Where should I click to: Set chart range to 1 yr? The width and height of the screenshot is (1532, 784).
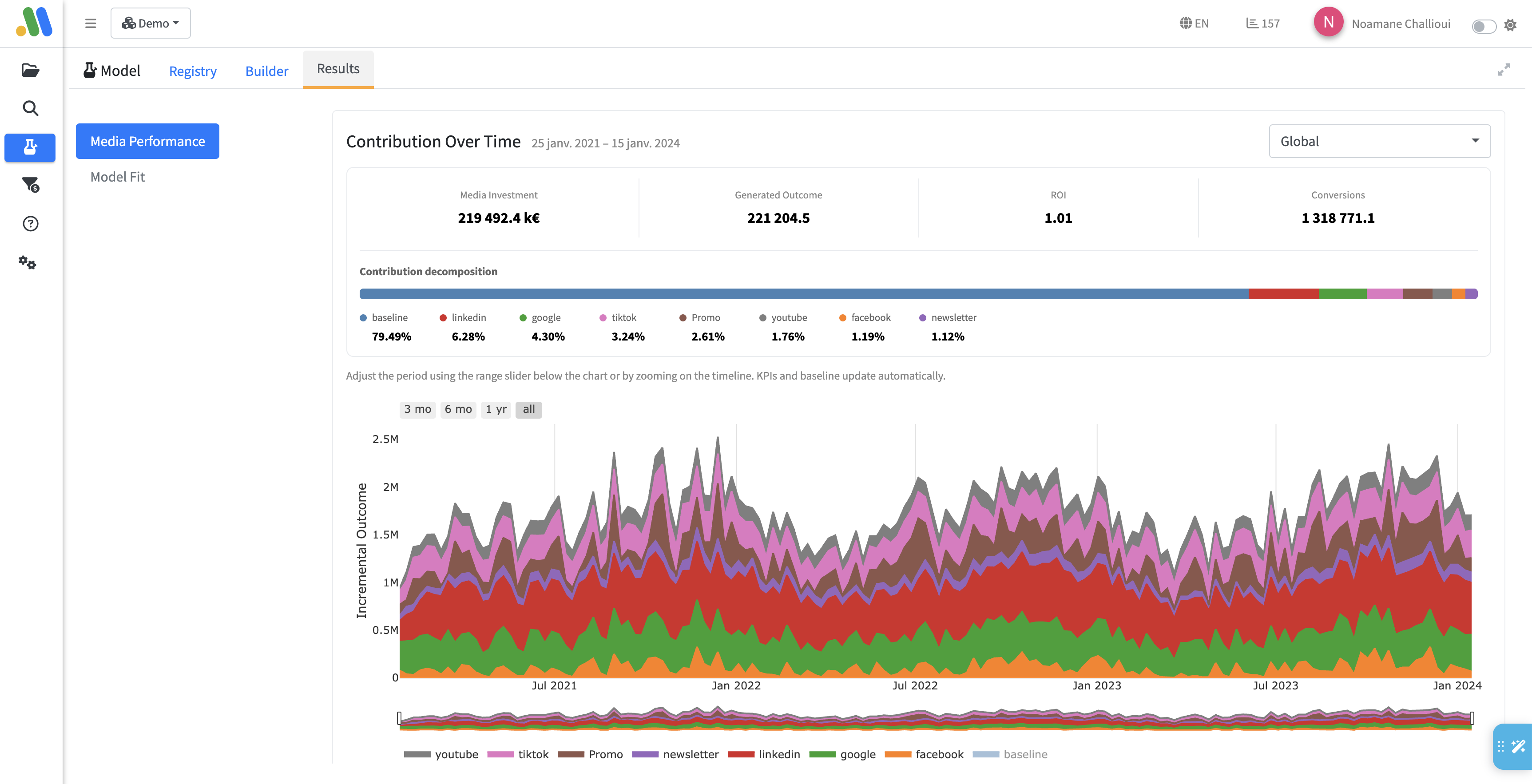point(496,409)
